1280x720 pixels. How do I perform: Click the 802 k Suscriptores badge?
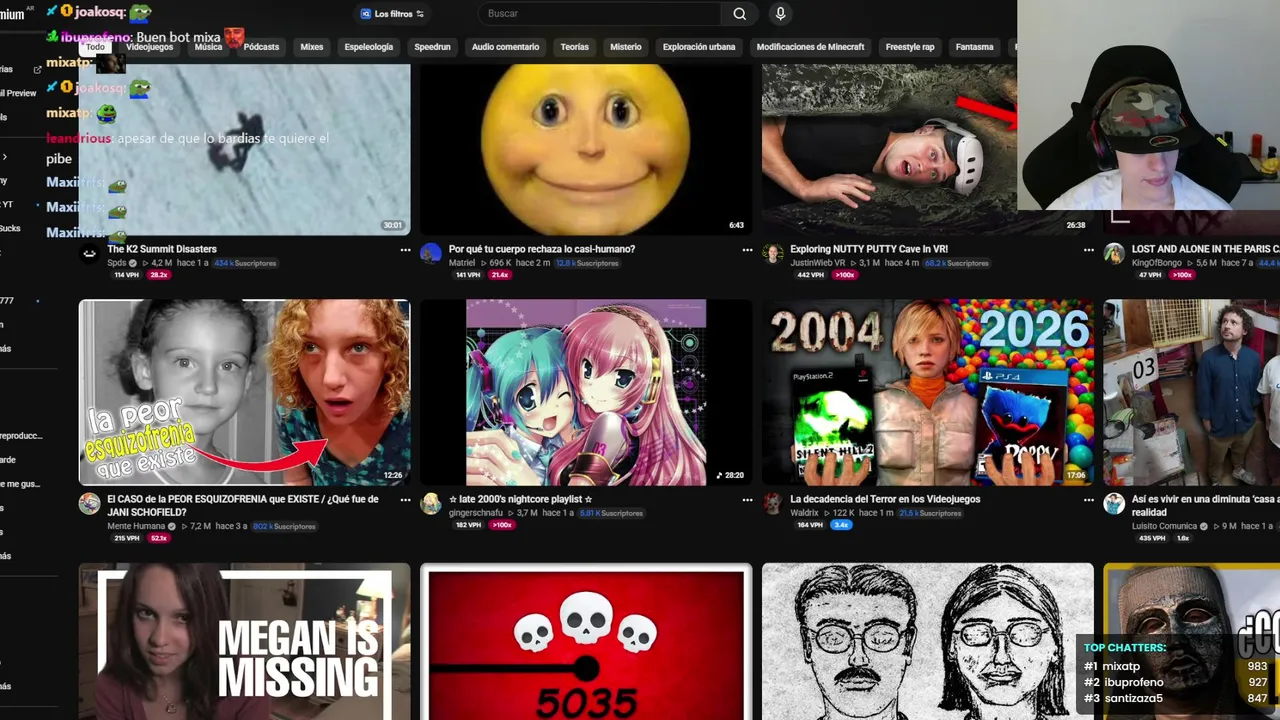(284, 526)
